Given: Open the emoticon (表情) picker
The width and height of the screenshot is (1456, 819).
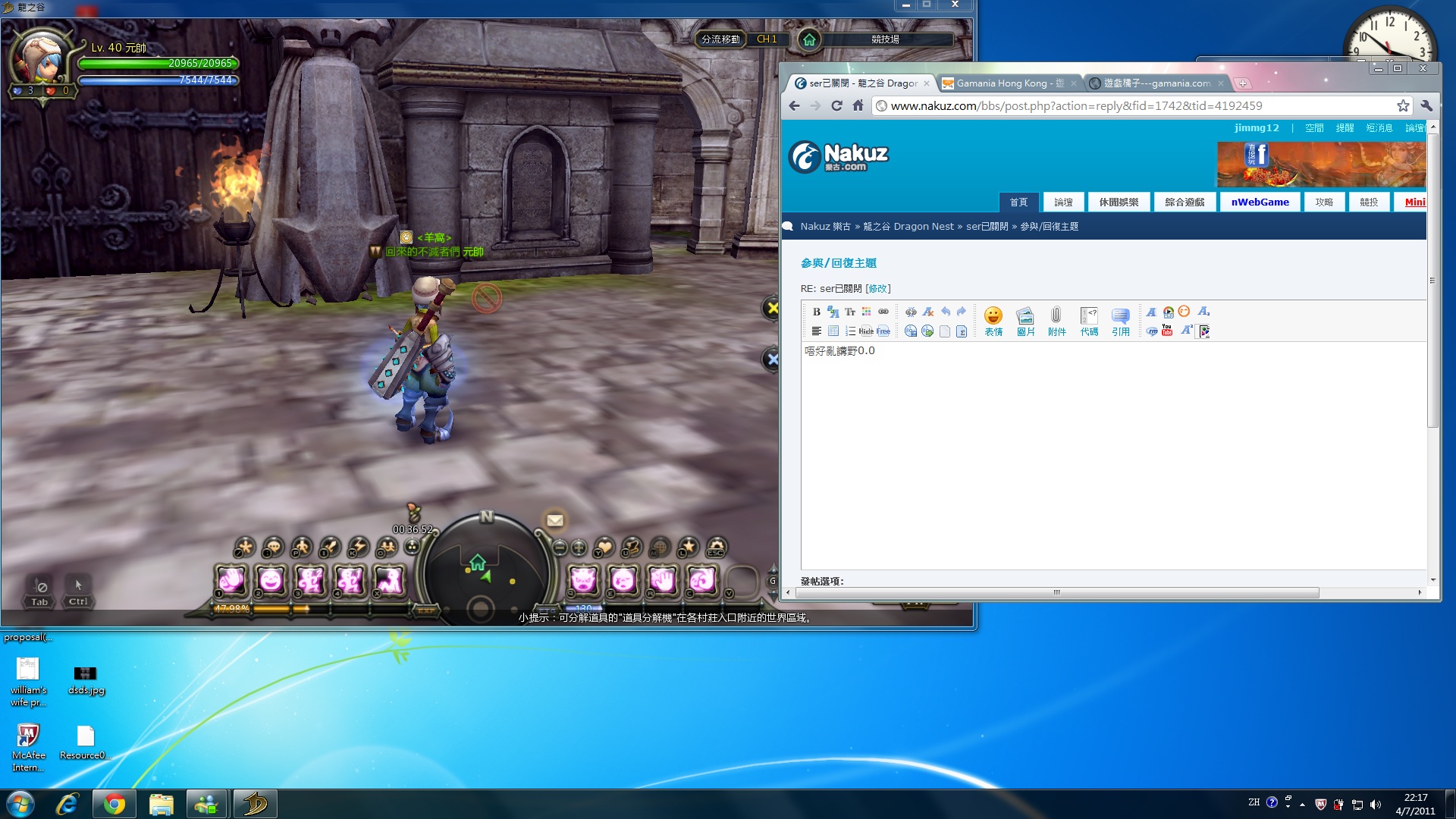Looking at the screenshot, I should (x=993, y=321).
